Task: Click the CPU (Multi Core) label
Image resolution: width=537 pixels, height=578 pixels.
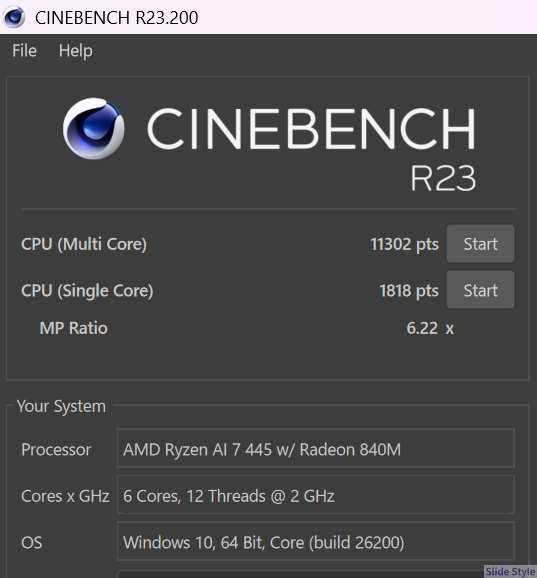Action: (84, 244)
